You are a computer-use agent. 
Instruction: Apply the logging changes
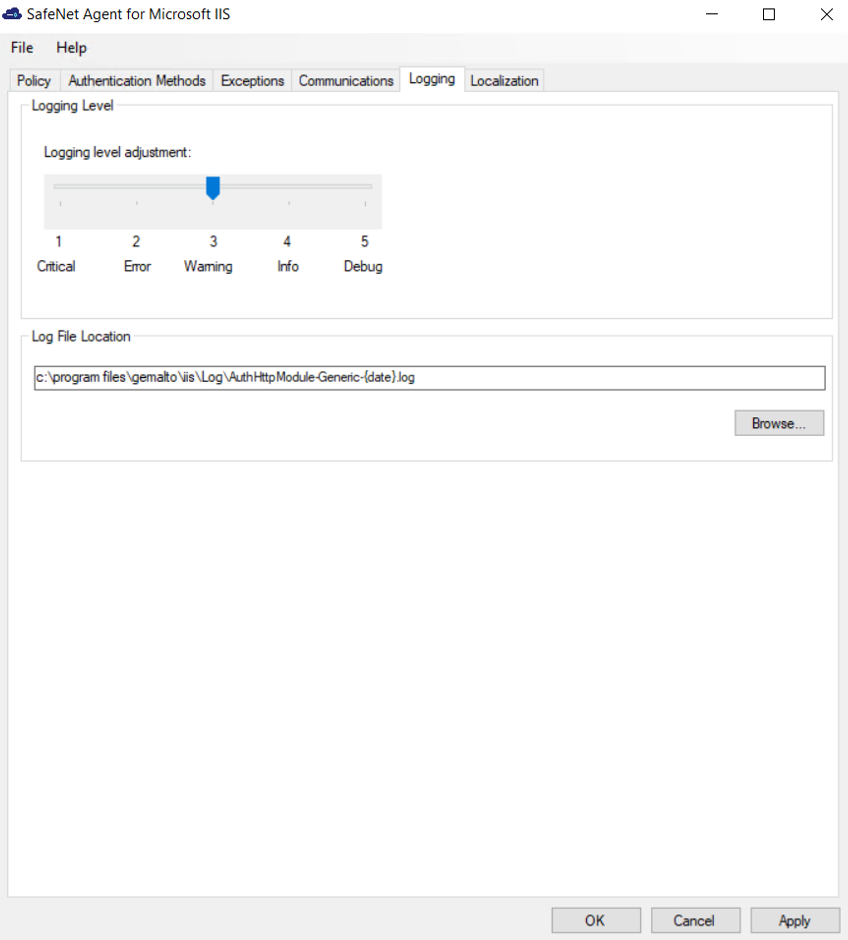click(x=794, y=920)
